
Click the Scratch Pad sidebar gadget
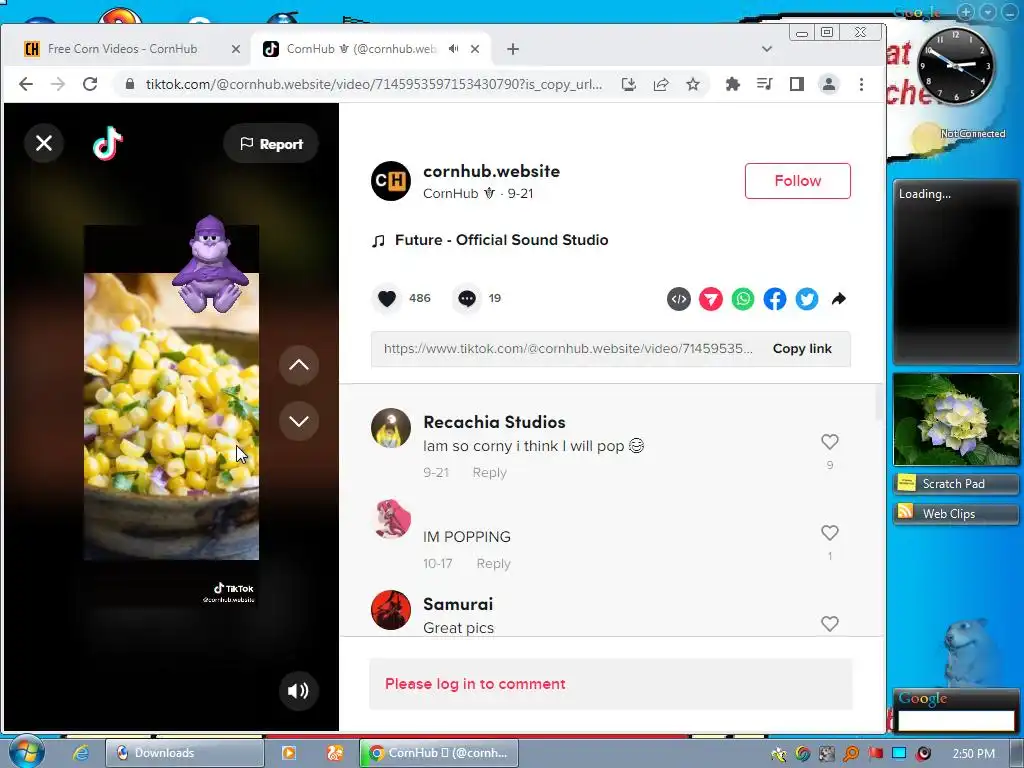pyautogui.click(x=955, y=483)
